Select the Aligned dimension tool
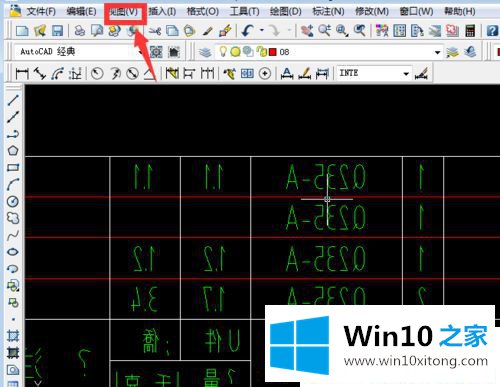This screenshot has width=500, height=387. coord(40,73)
